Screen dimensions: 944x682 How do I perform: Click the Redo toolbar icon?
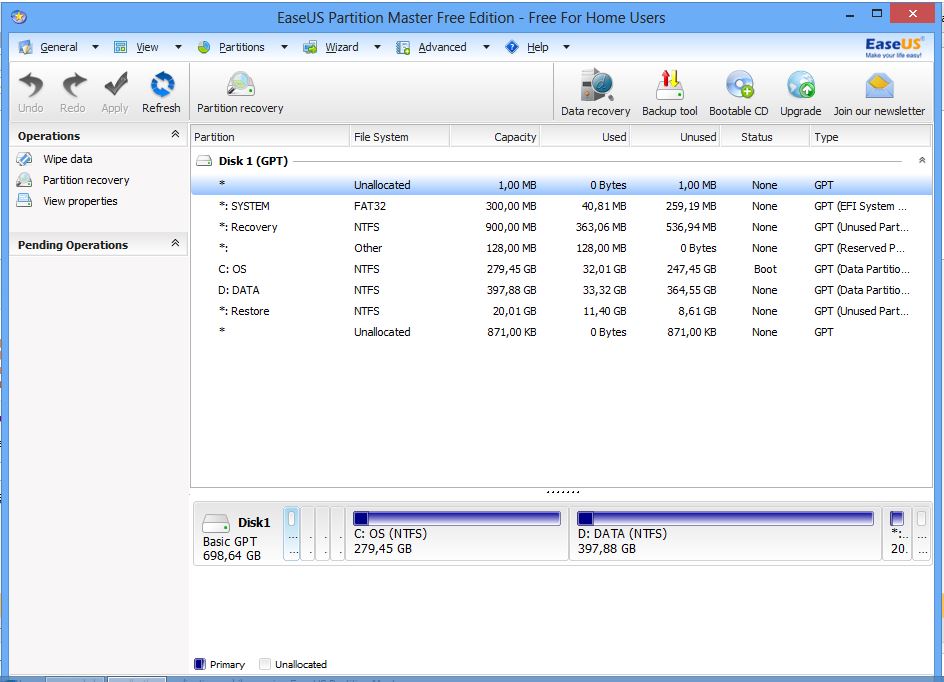[x=74, y=85]
